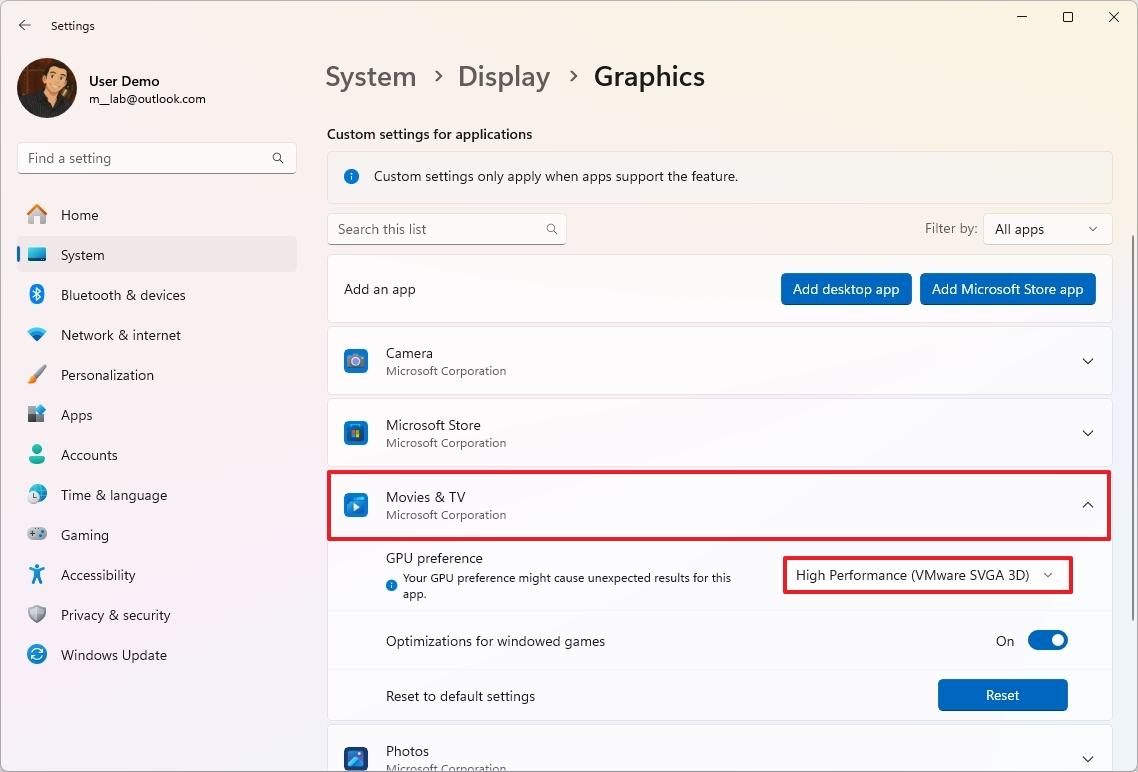Click the Home house icon
The height and width of the screenshot is (772, 1138).
pos(37,215)
